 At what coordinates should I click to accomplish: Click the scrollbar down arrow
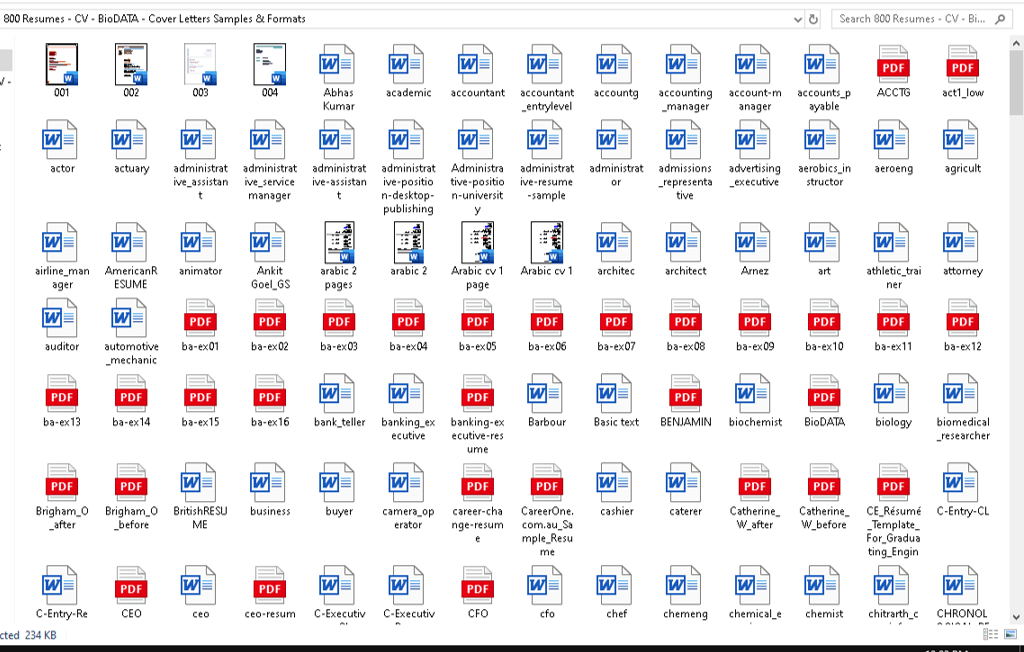coord(1016,617)
